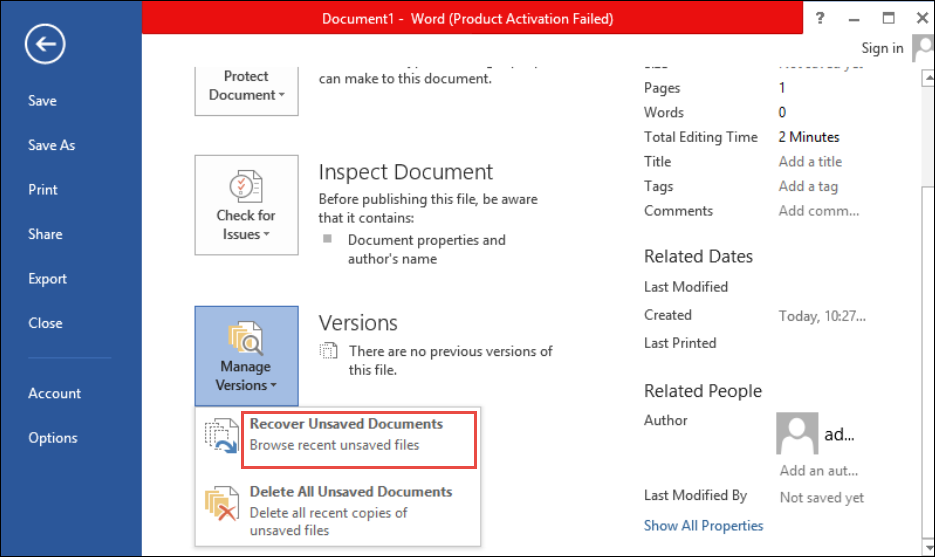Expand the Check for Issues dropdown

pos(246,205)
